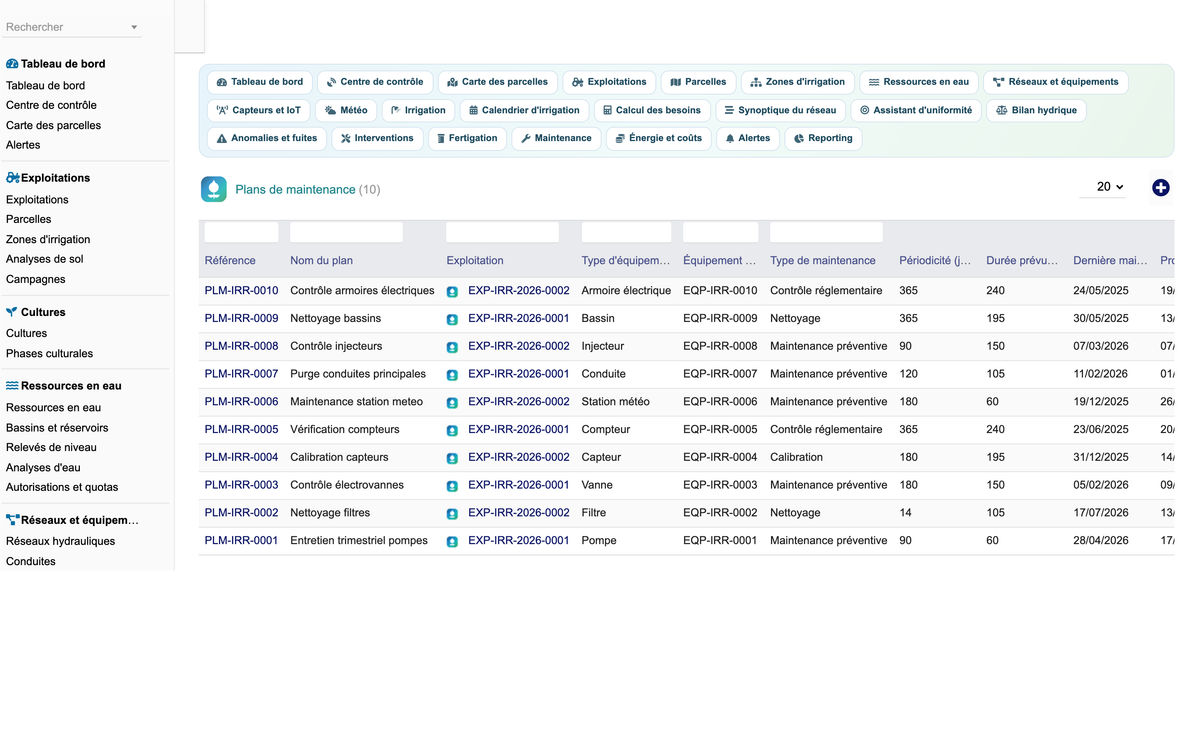Open Interventions navigation button
This screenshot has height=743, width=1200.
pos(376,138)
